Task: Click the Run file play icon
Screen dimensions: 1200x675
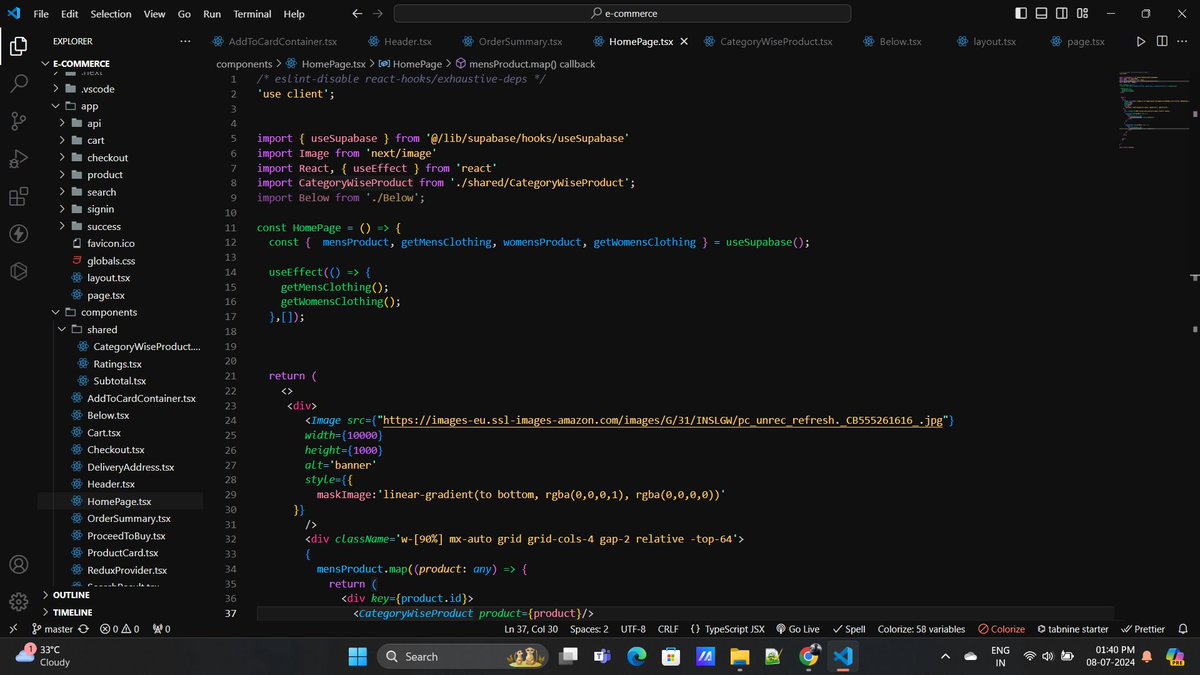Action: click(x=1140, y=41)
